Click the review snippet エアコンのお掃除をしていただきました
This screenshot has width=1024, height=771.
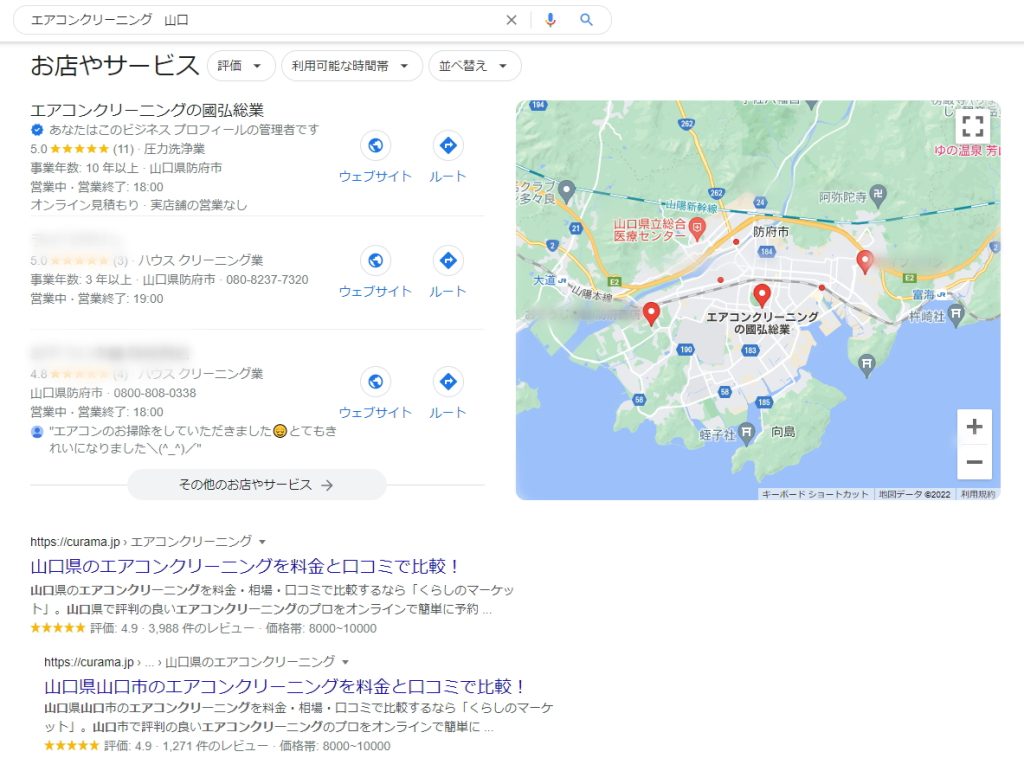(193, 439)
